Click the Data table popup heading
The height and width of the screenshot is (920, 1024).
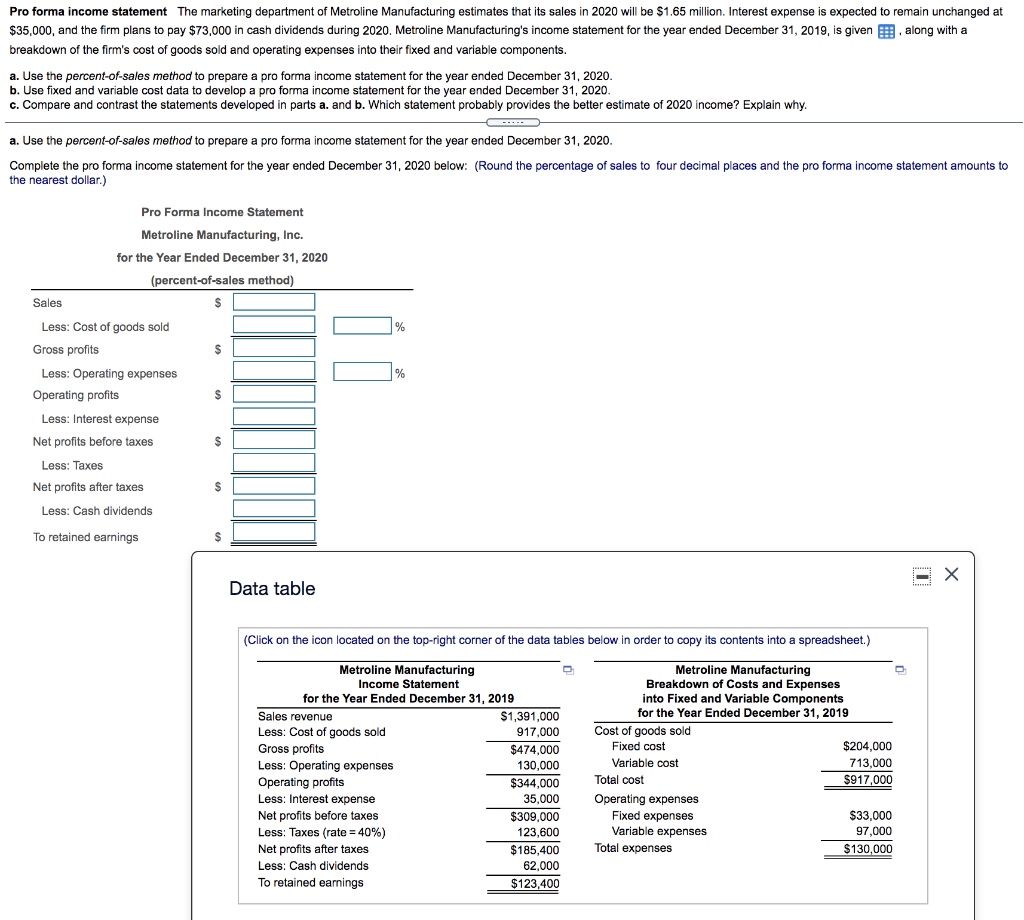click(272, 588)
